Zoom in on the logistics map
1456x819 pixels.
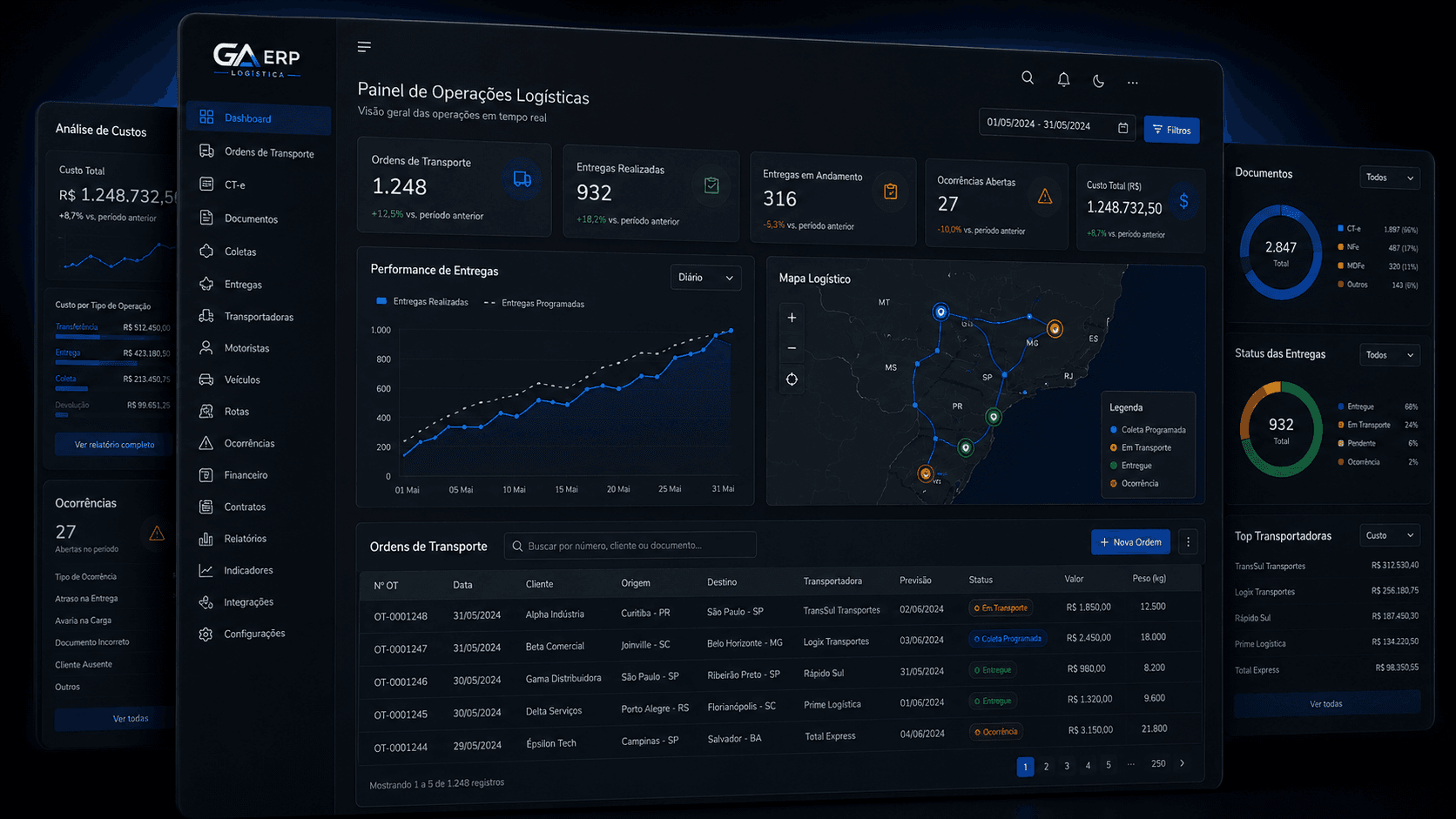coord(792,318)
